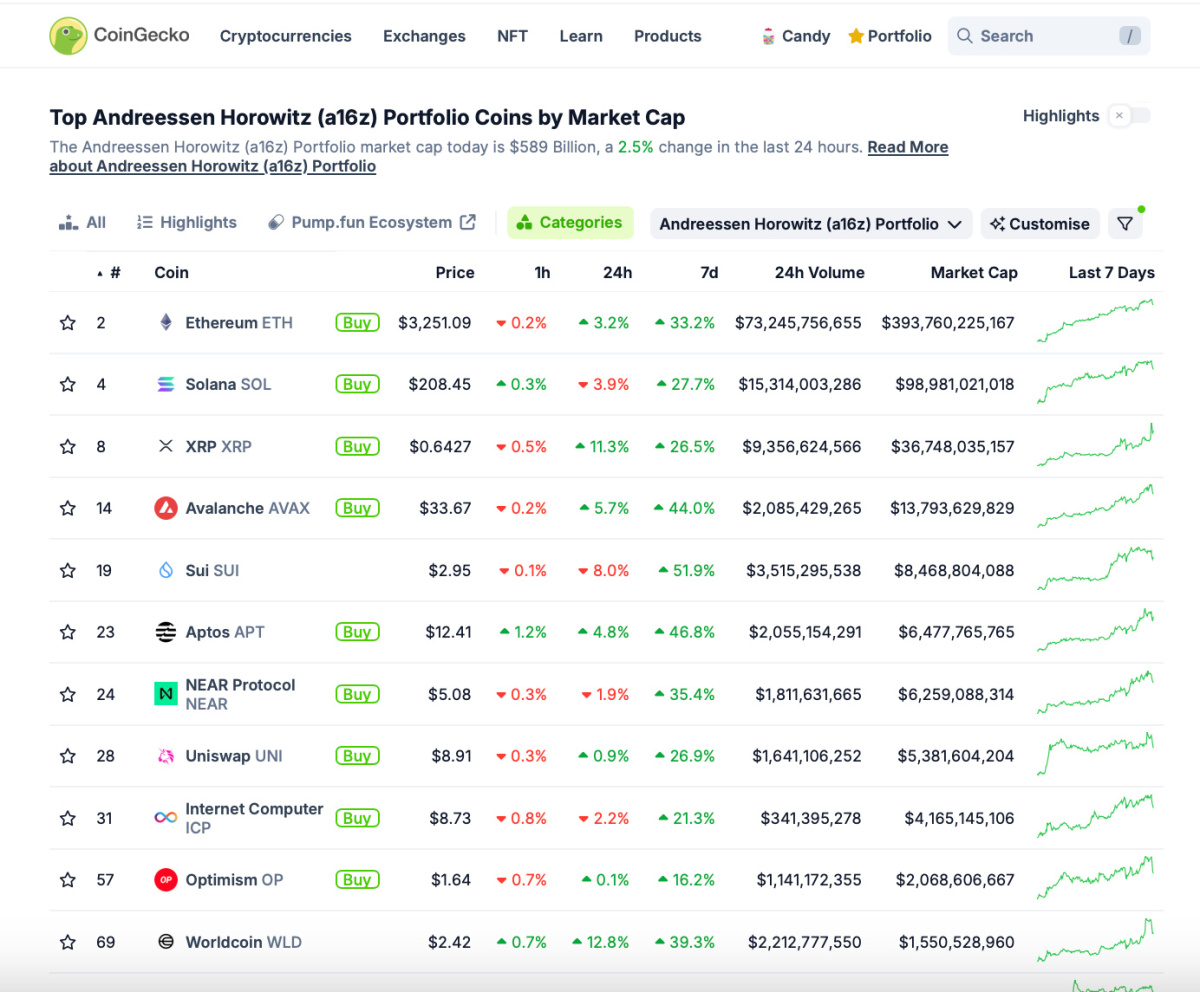The image size is (1200, 992).
Task: Favorite Internet Computer with its star
Action: coord(68,818)
